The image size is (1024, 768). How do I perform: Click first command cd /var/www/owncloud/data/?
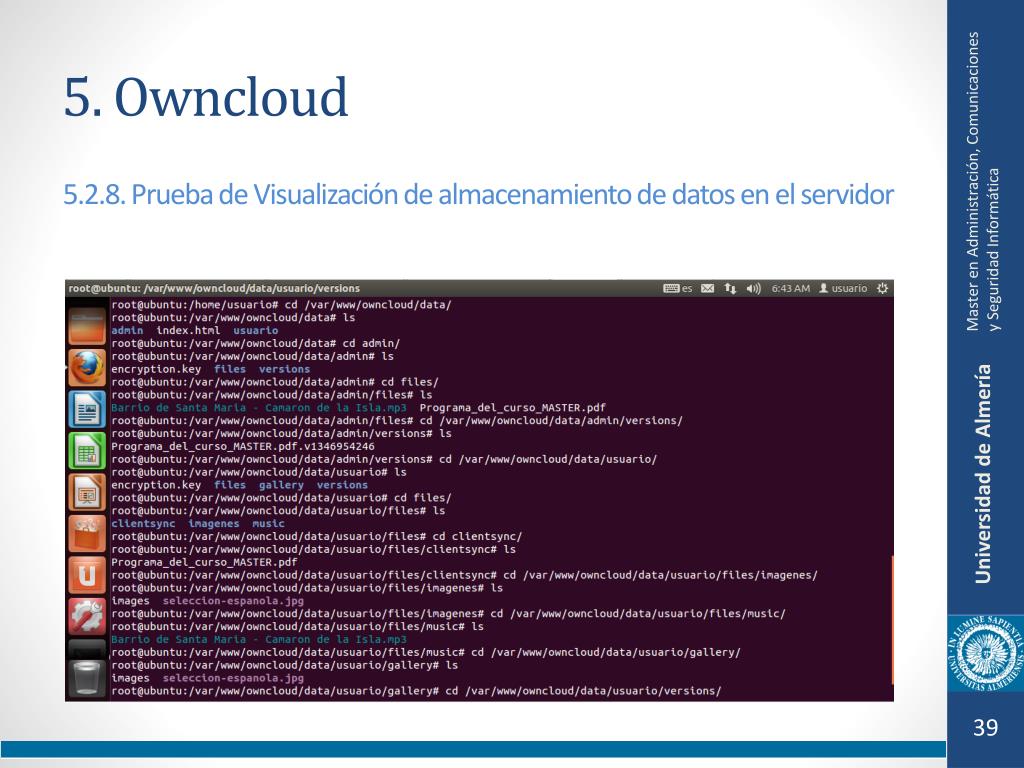(x=281, y=305)
